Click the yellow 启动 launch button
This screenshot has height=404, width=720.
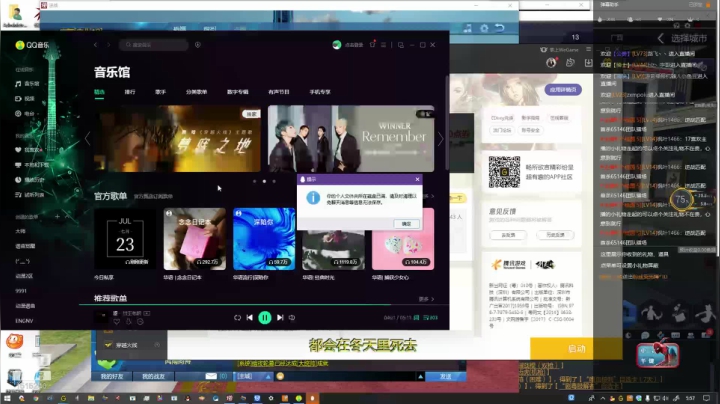point(576,348)
